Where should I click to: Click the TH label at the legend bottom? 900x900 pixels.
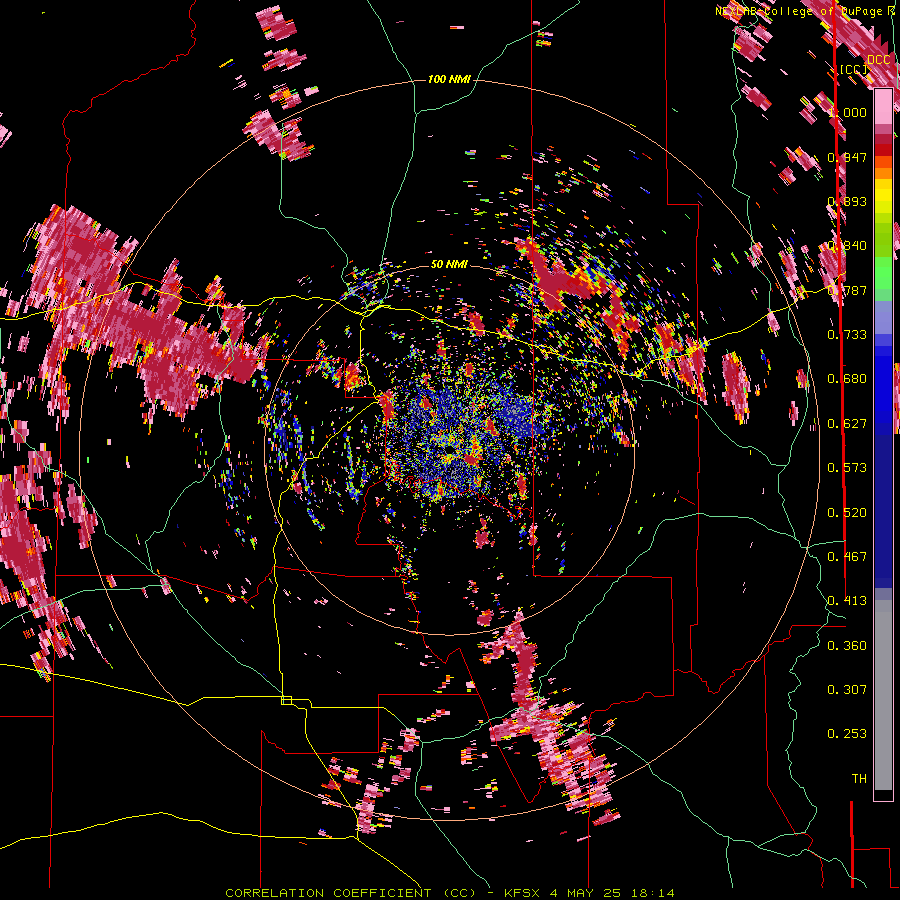click(x=859, y=779)
